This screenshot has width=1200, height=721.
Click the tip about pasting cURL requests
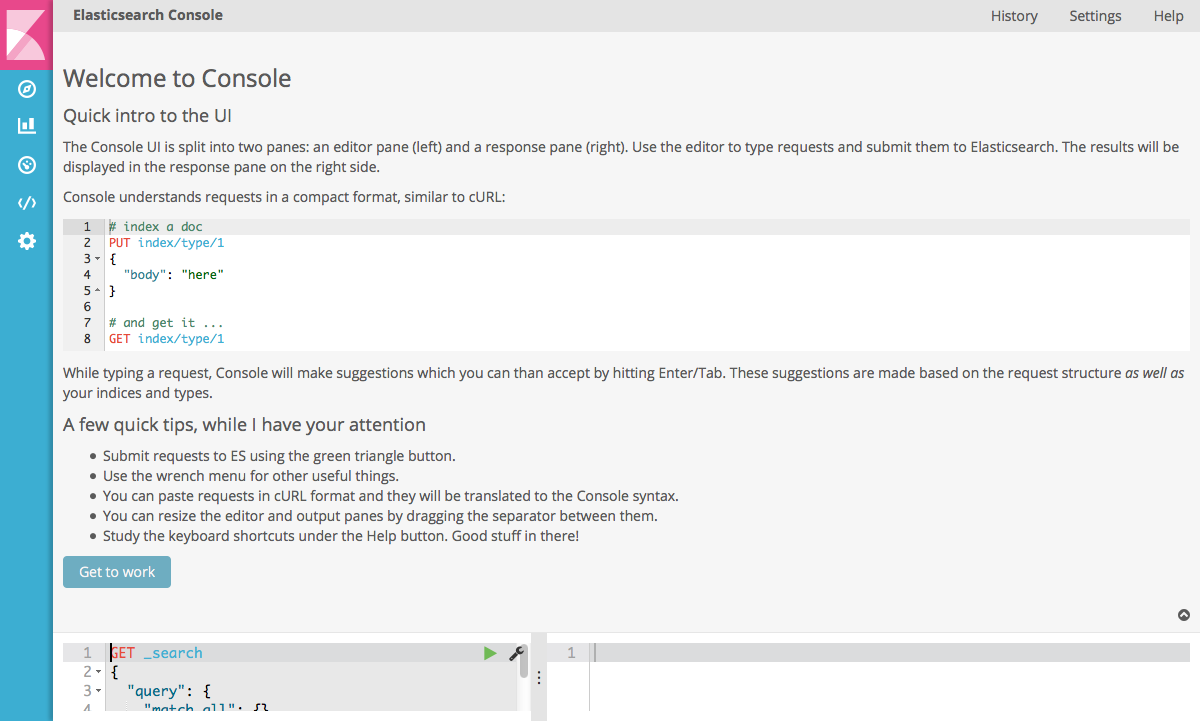[391, 496]
